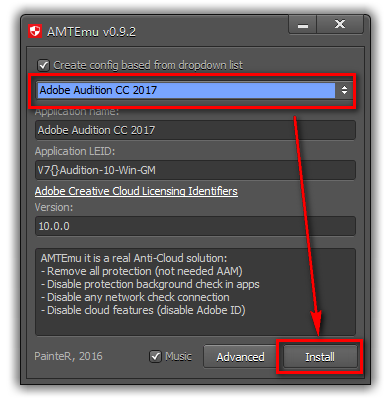Focus the Application name text field

pos(195,130)
